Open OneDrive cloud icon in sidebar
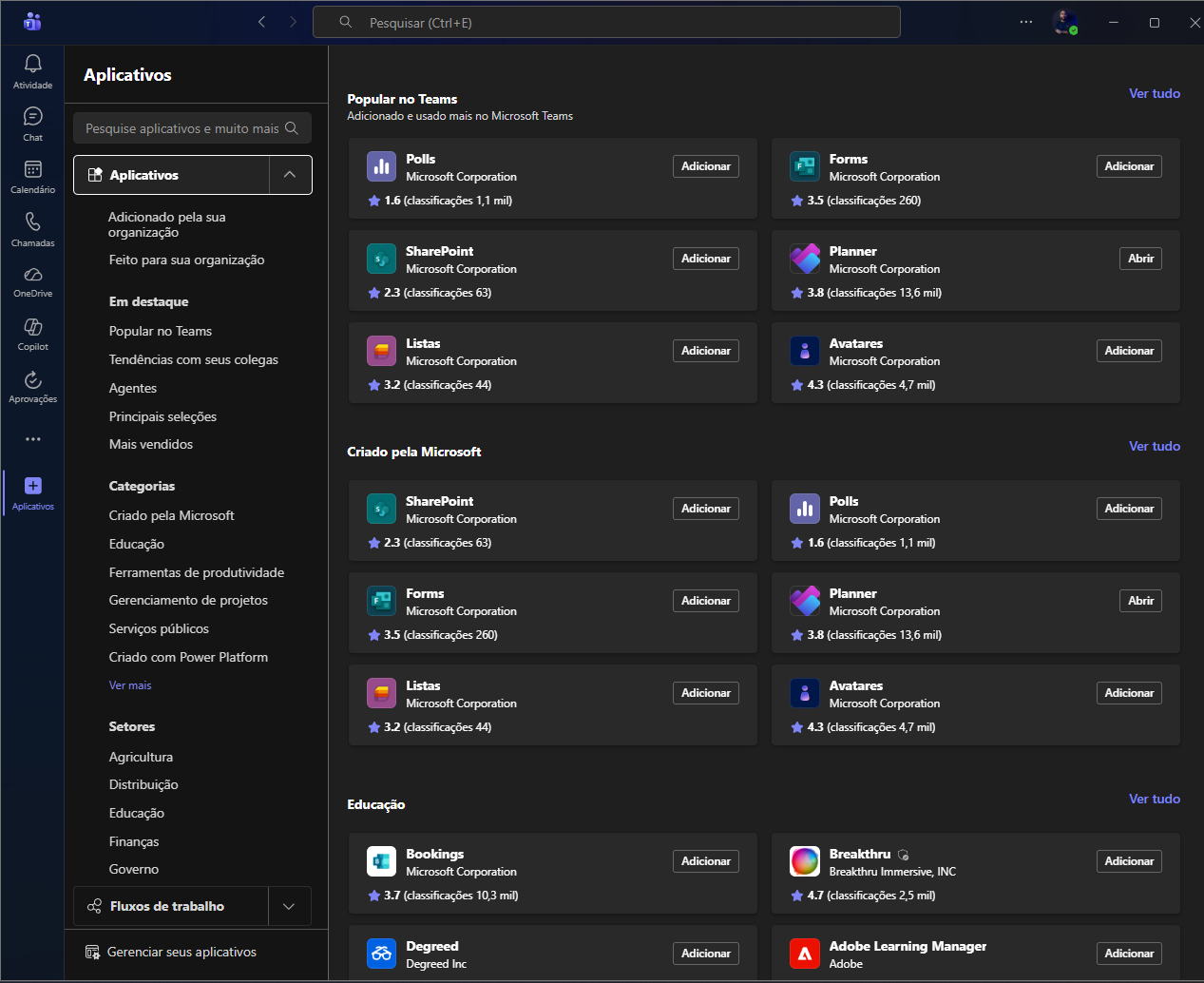This screenshot has width=1204, height=983. coord(32,275)
